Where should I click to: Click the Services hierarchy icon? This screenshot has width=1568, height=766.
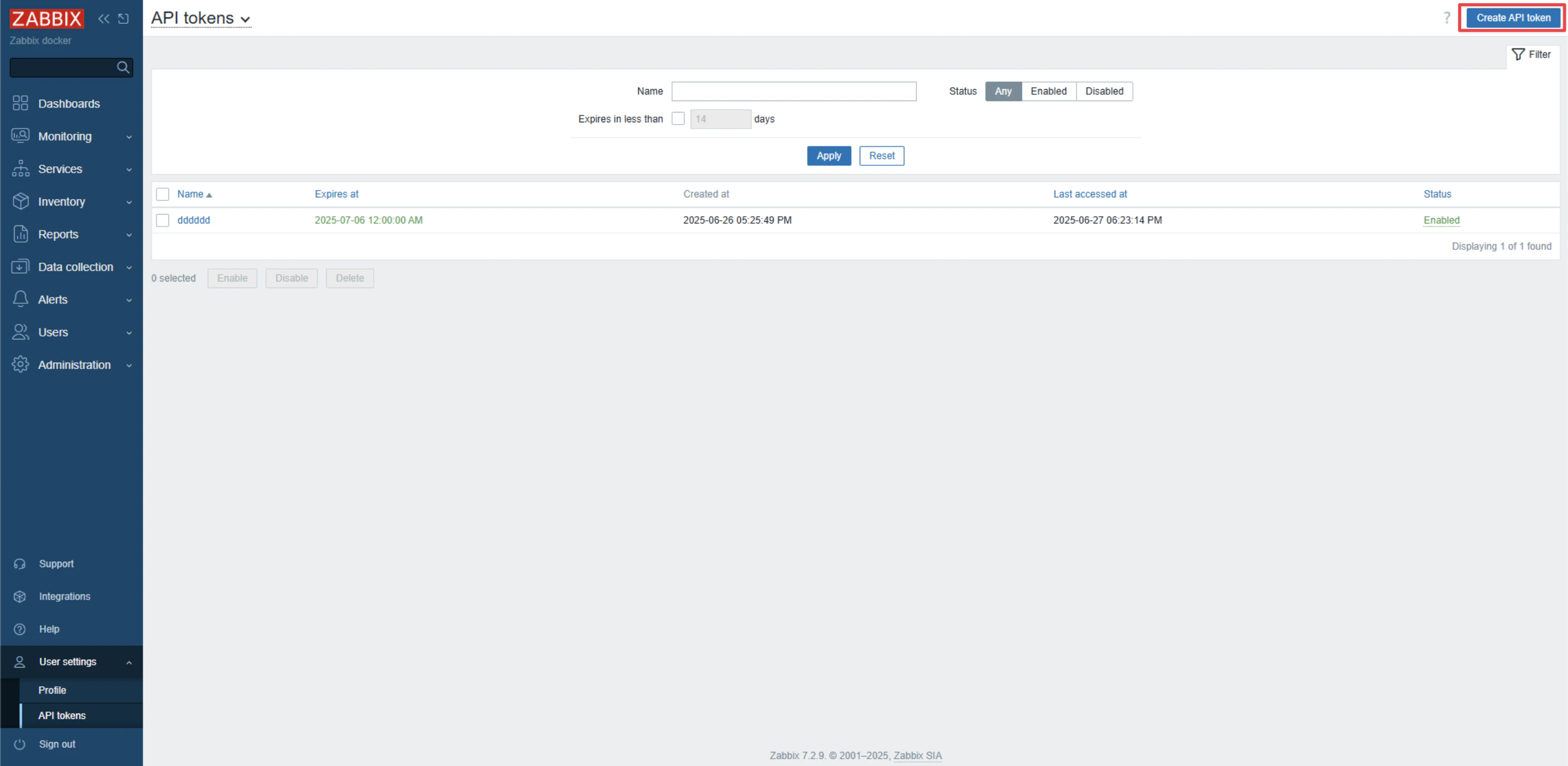pyautogui.click(x=20, y=168)
